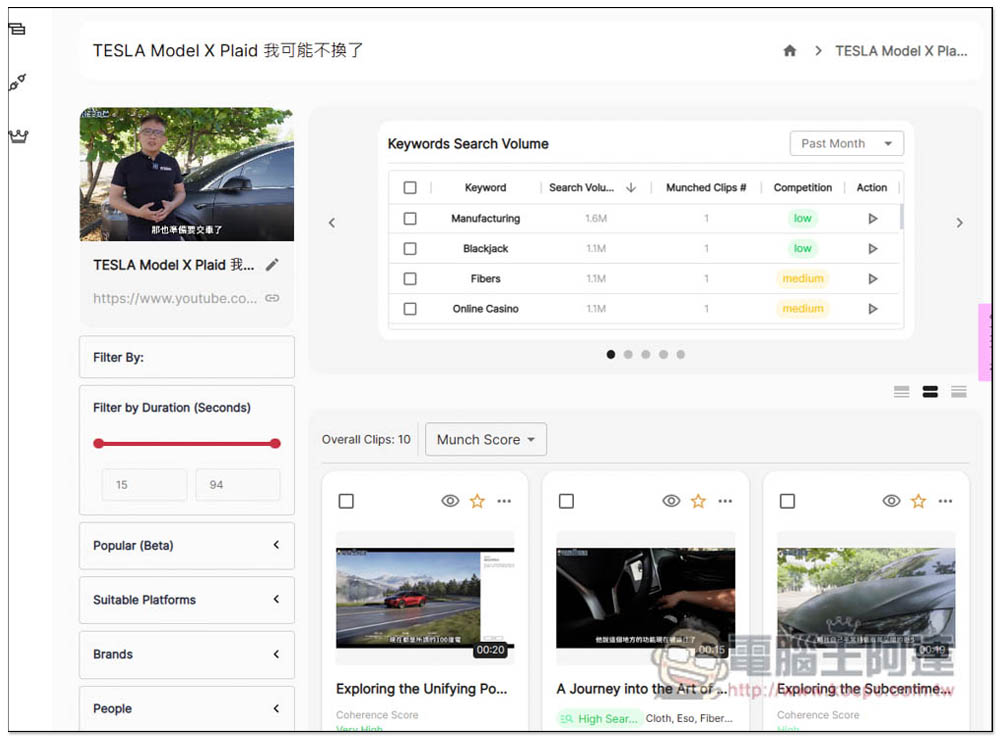Screen dimensions: 1000x740
Task: Open more options for Exploring the Unifying clip
Action: tap(504, 501)
